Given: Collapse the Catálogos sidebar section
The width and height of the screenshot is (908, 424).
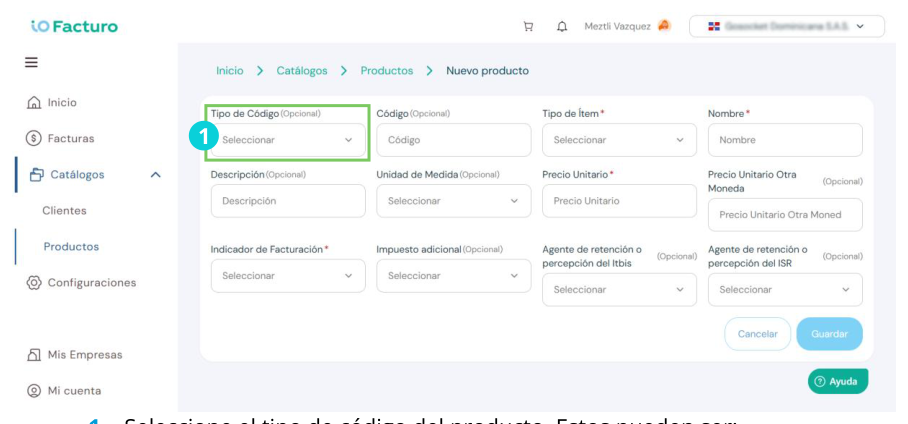Looking at the screenshot, I should tap(155, 174).
